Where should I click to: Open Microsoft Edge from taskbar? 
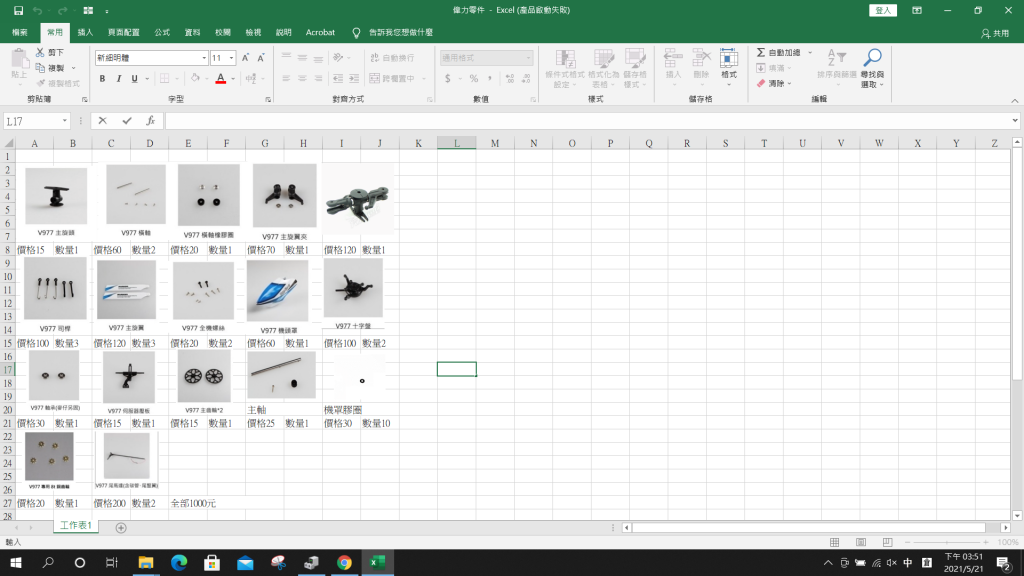(179, 562)
